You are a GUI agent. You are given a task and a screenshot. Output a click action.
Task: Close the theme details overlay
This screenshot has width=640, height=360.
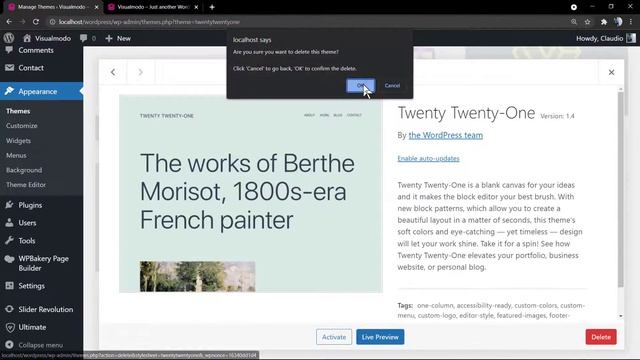611,72
